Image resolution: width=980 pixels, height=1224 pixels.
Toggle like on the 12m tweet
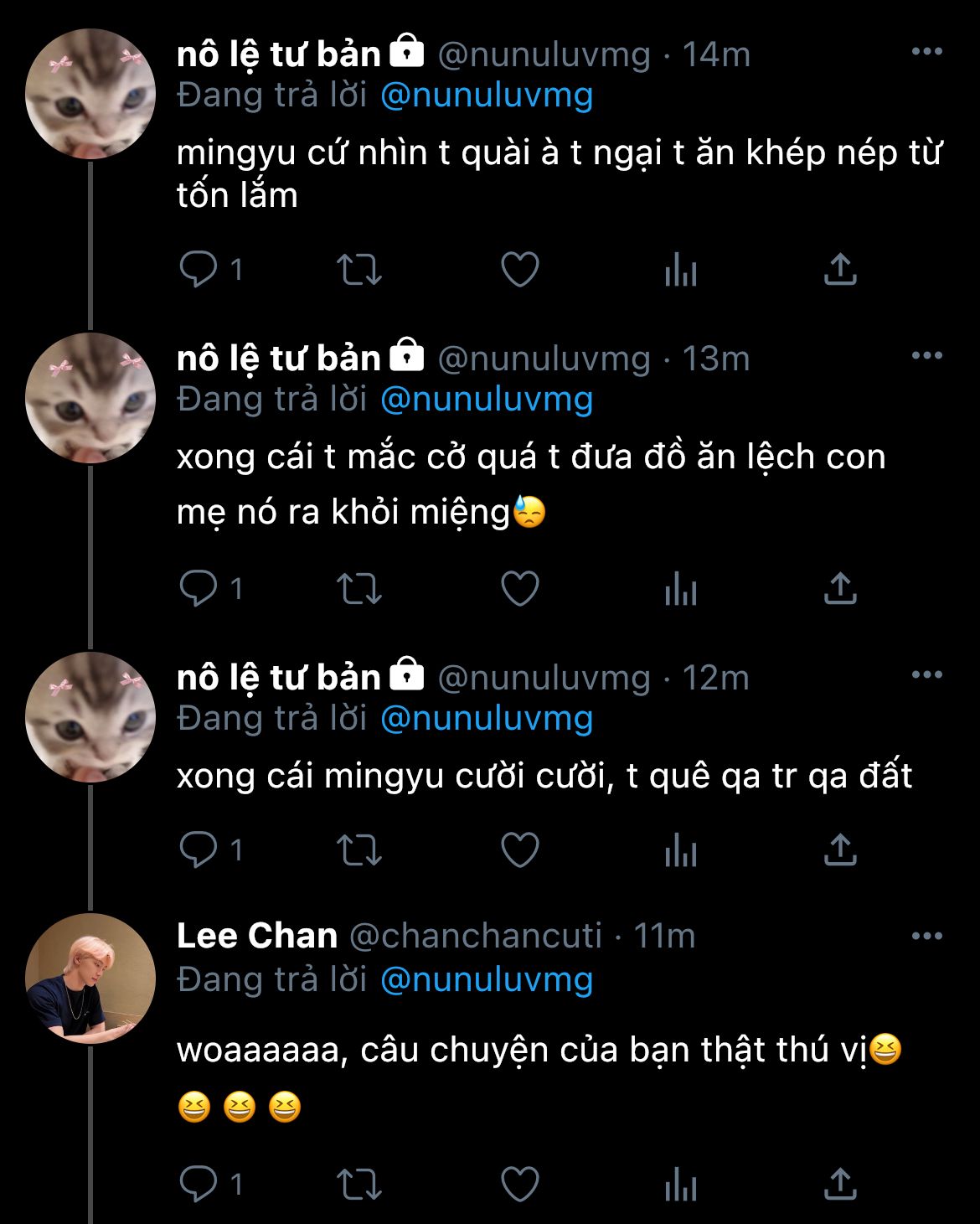[x=519, y=850]
